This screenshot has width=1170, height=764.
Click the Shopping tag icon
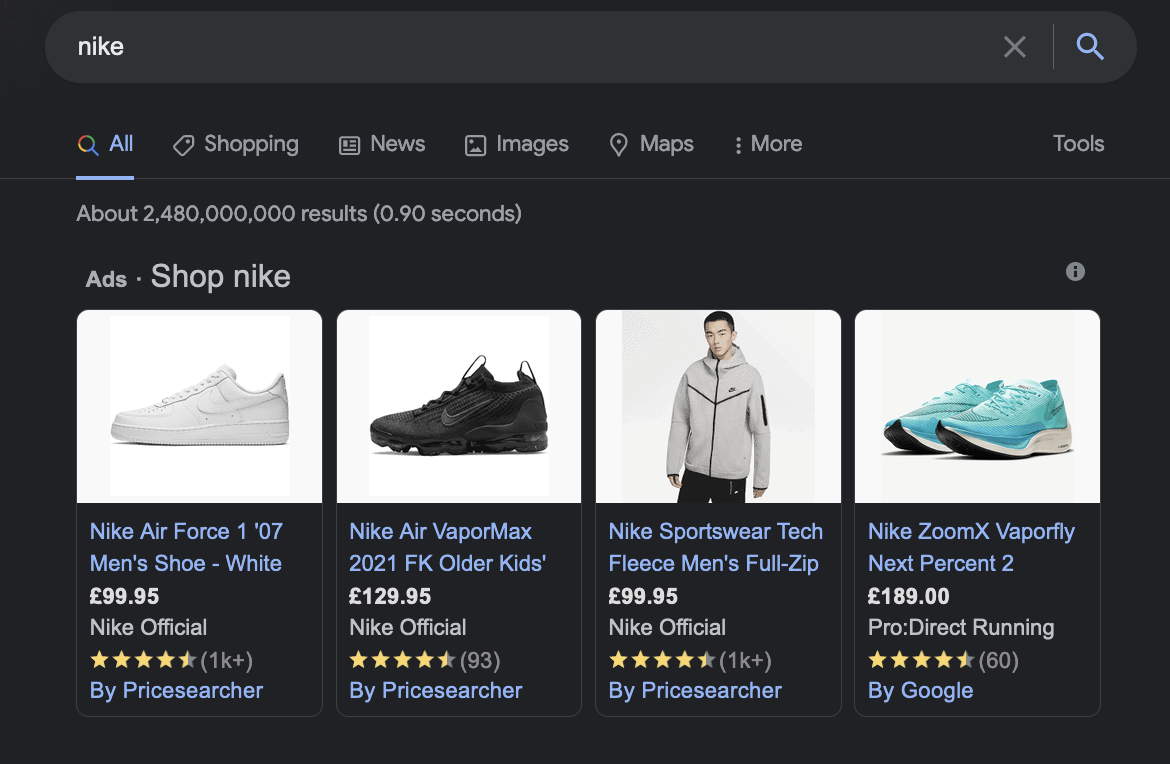pyautogui.click(x=184, y=145)
